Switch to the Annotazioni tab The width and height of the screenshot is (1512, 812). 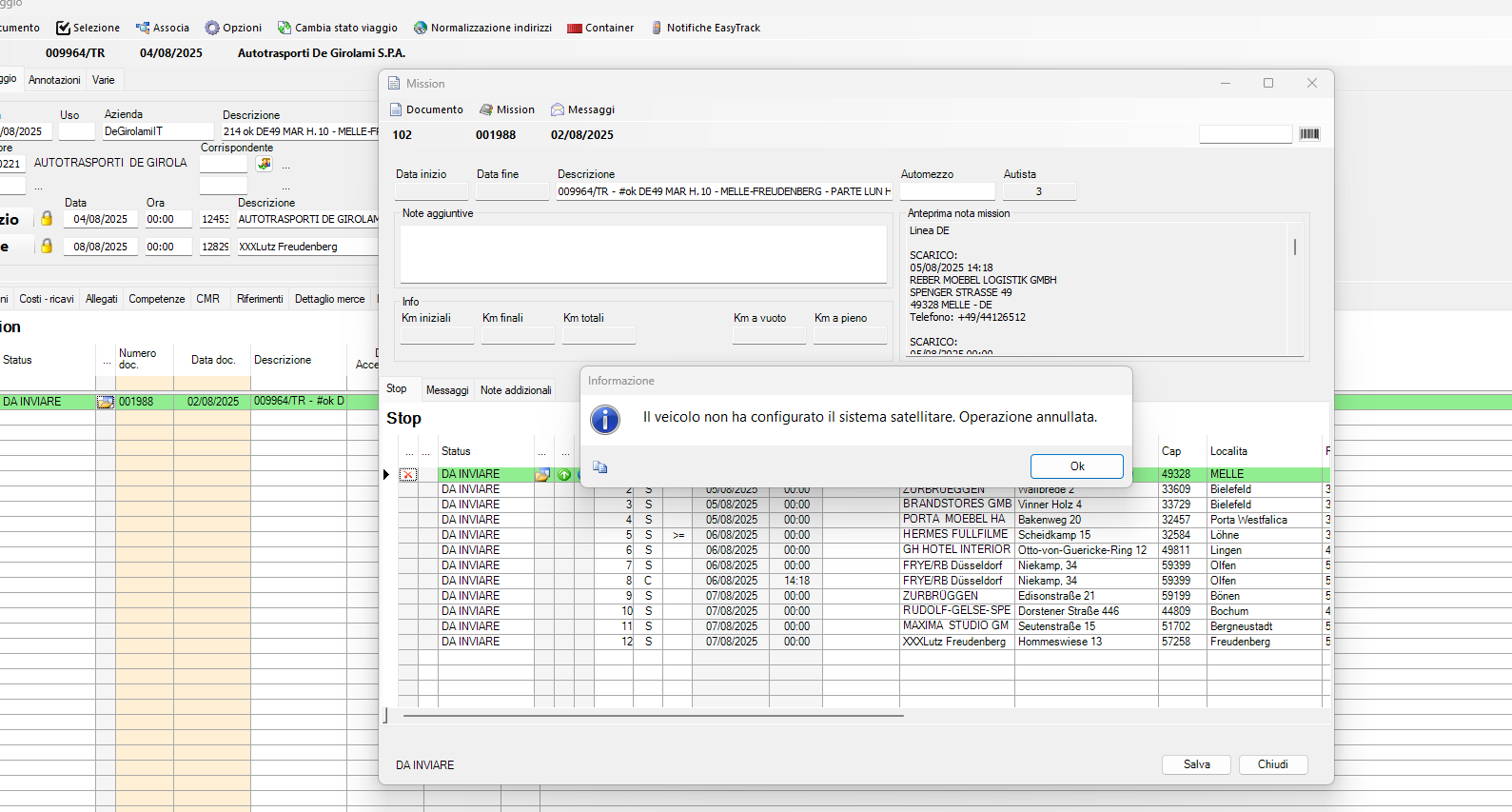[x=54, y=80]
